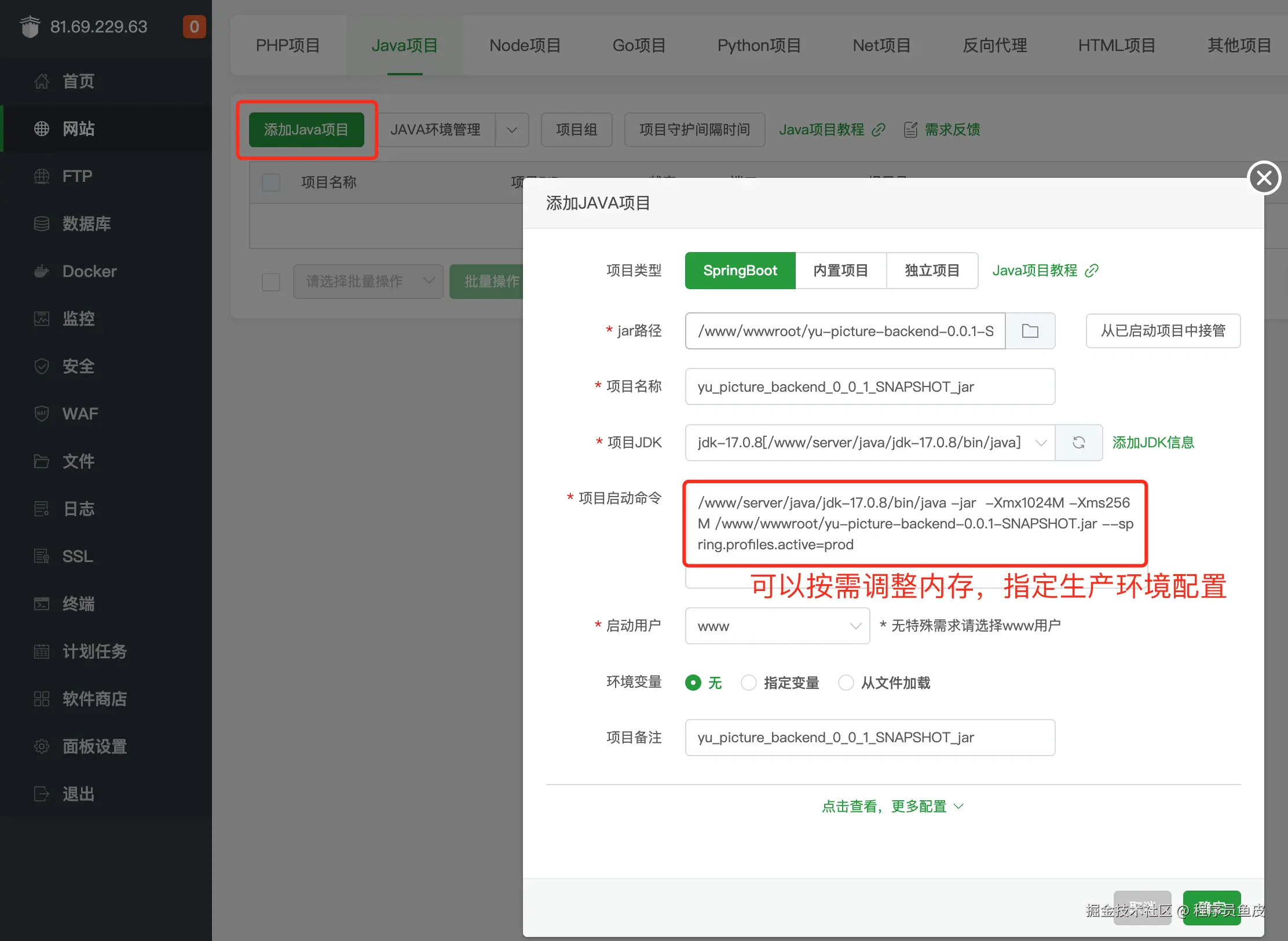Click the 项目名称 text input field
1288x941 pixels.
870,386
